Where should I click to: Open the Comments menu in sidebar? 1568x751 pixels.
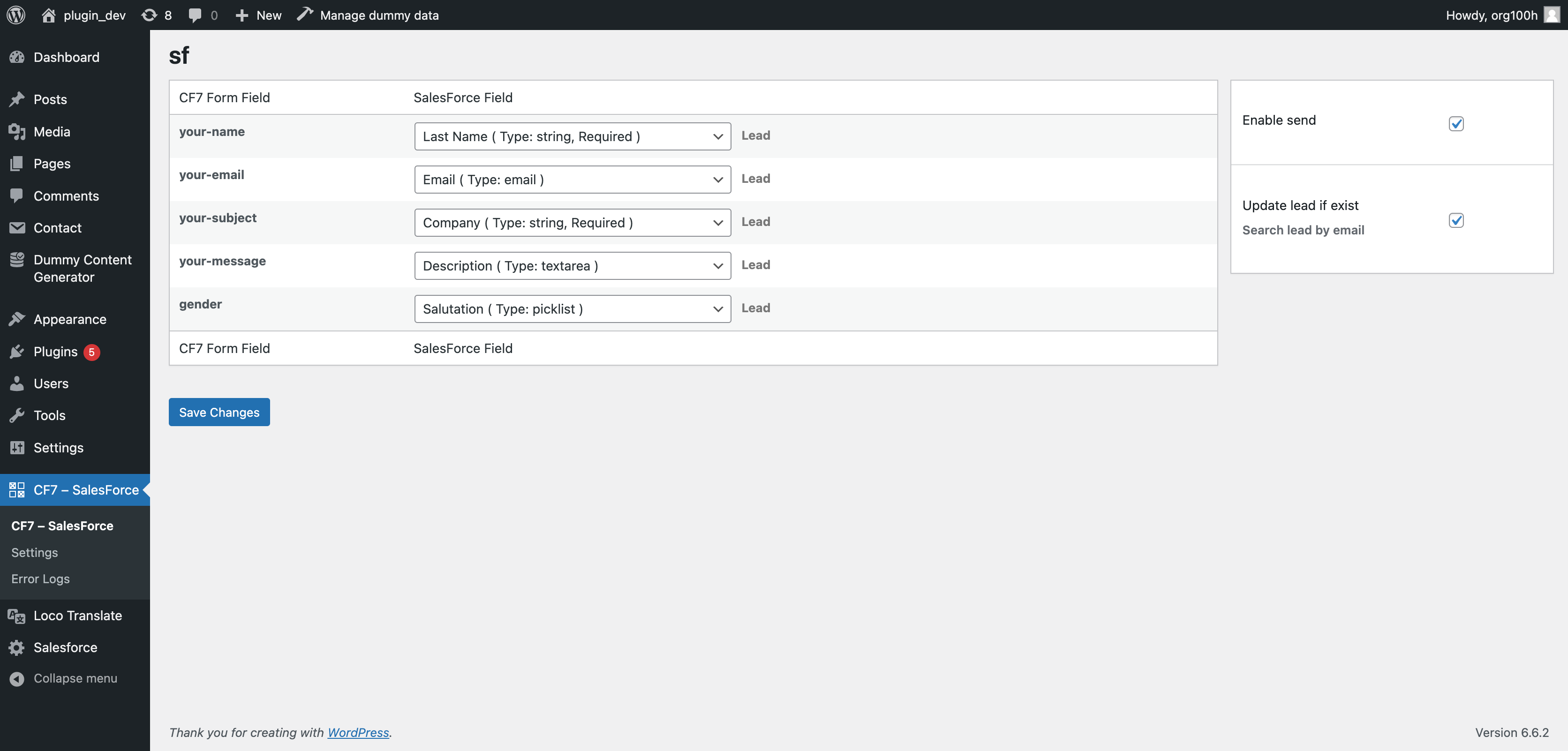pos(75,196)
